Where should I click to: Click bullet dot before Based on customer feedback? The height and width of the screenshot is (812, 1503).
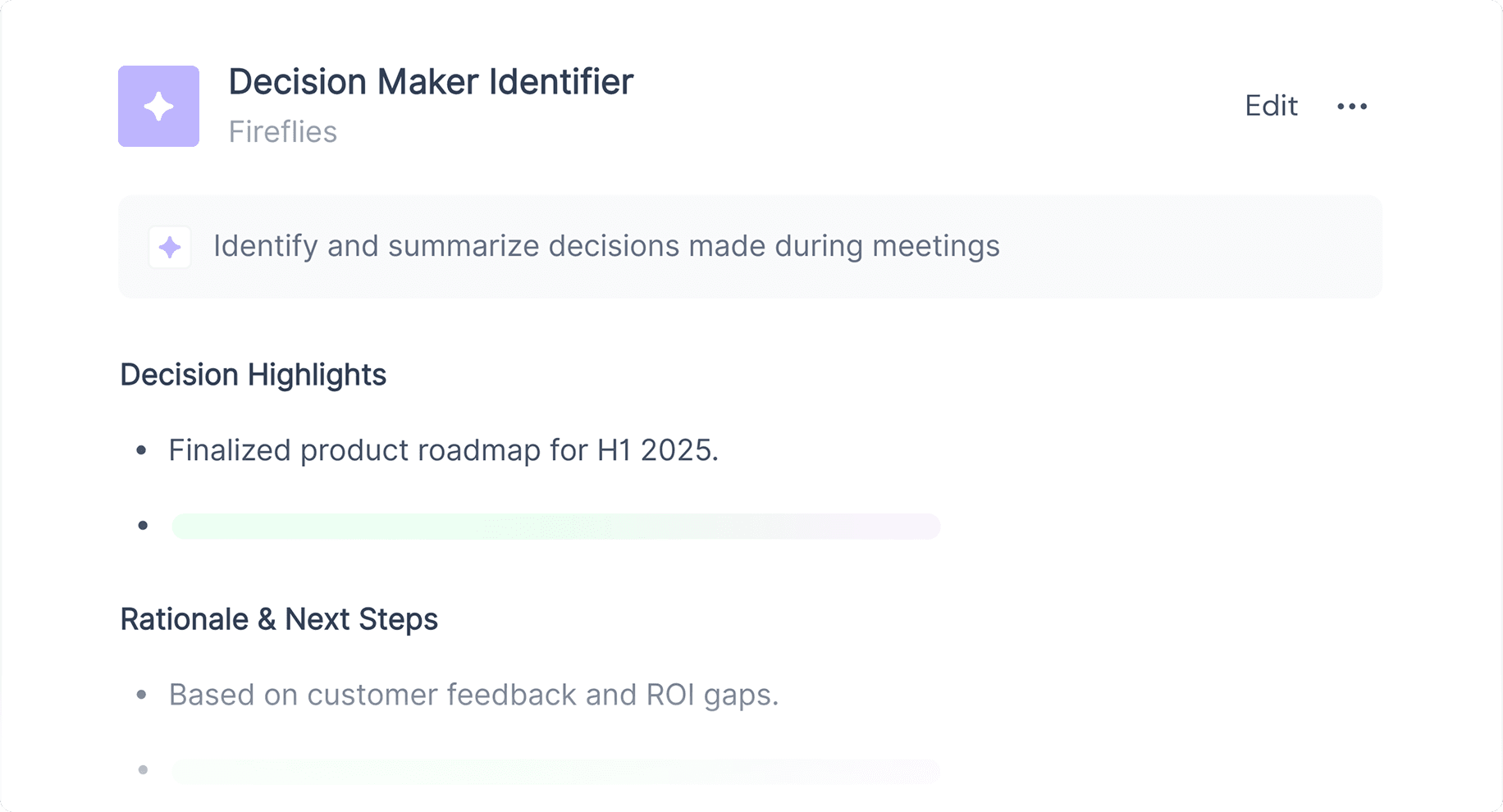(142, 695)
